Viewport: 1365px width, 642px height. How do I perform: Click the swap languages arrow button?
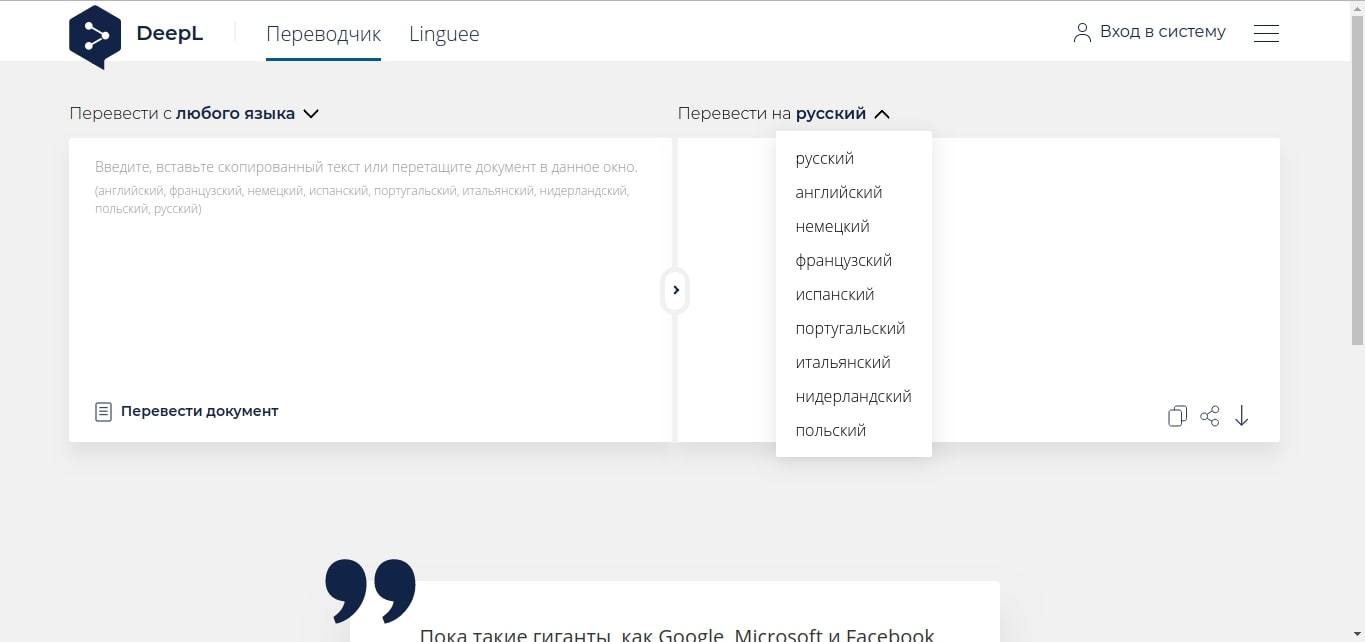[676, 290]
